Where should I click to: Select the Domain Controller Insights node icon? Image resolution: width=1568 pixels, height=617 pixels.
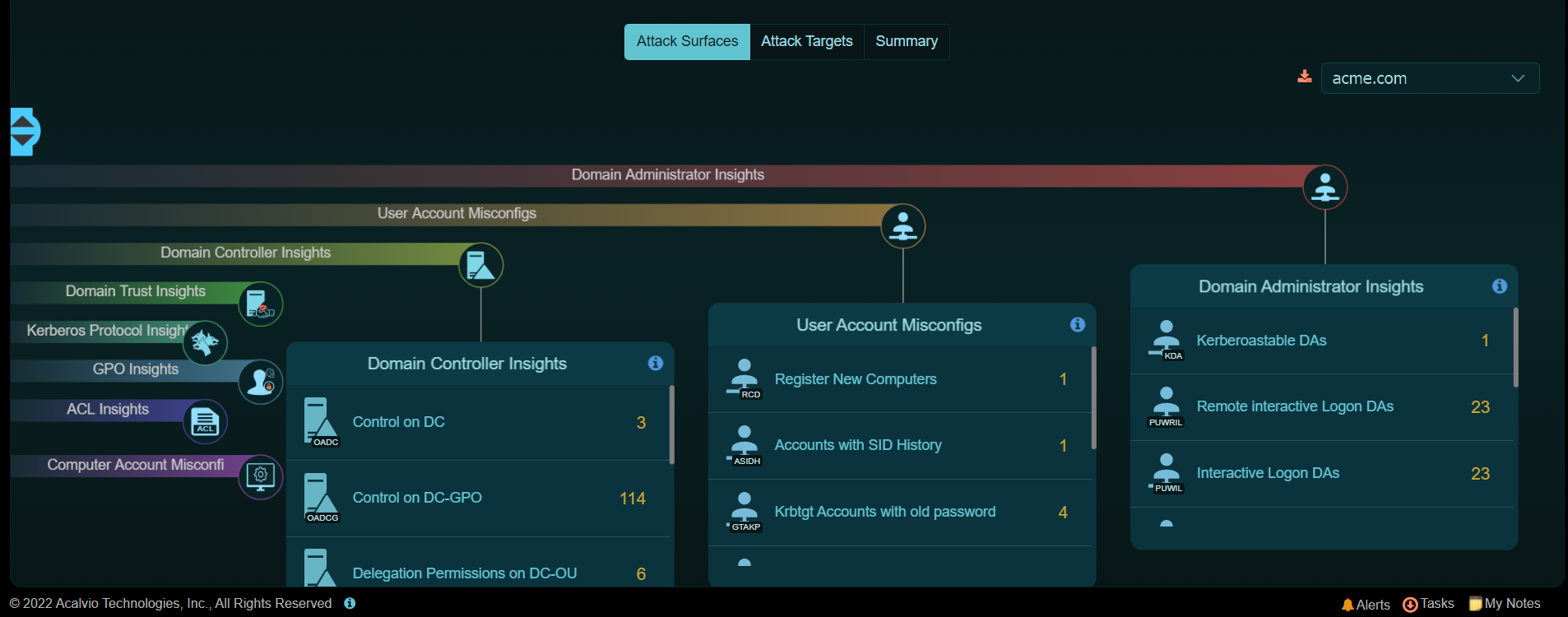point(480,265)
